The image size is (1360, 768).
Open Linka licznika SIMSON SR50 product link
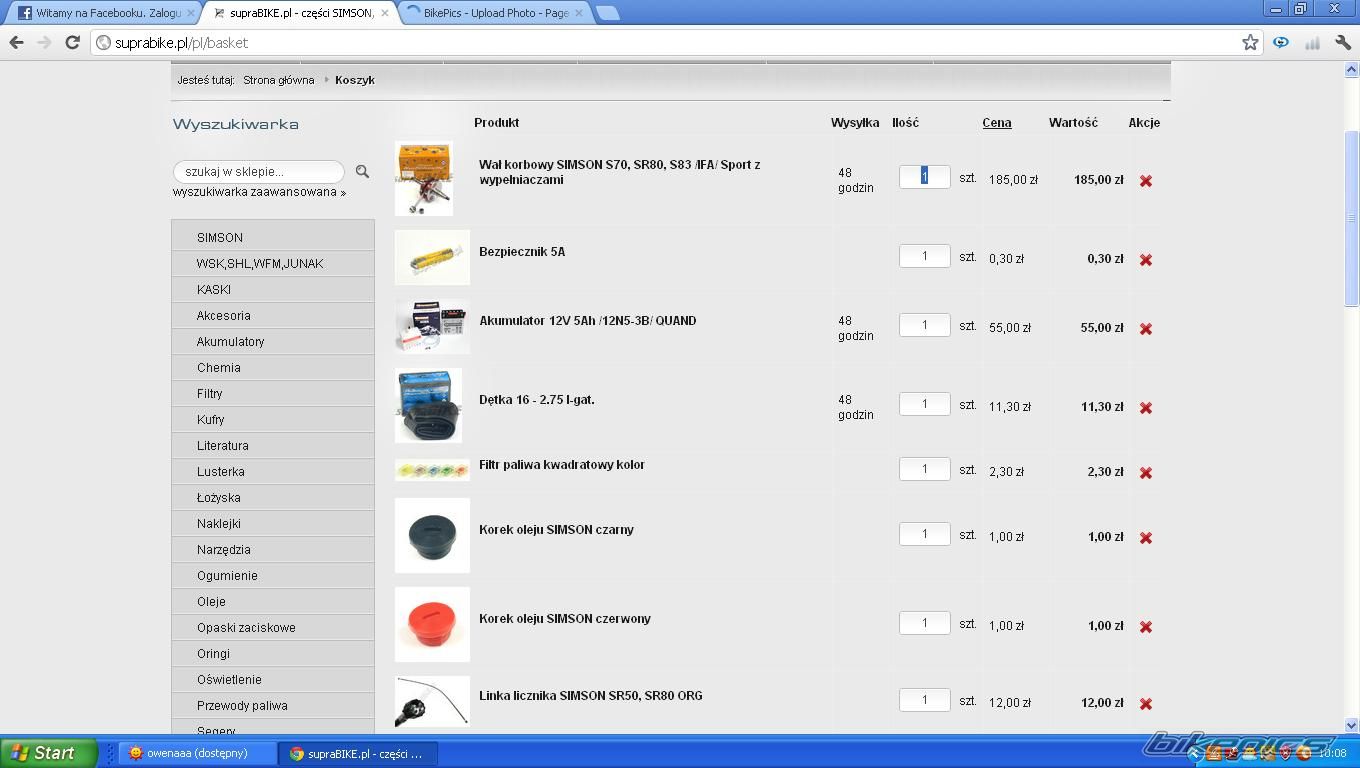pos(590,696)
